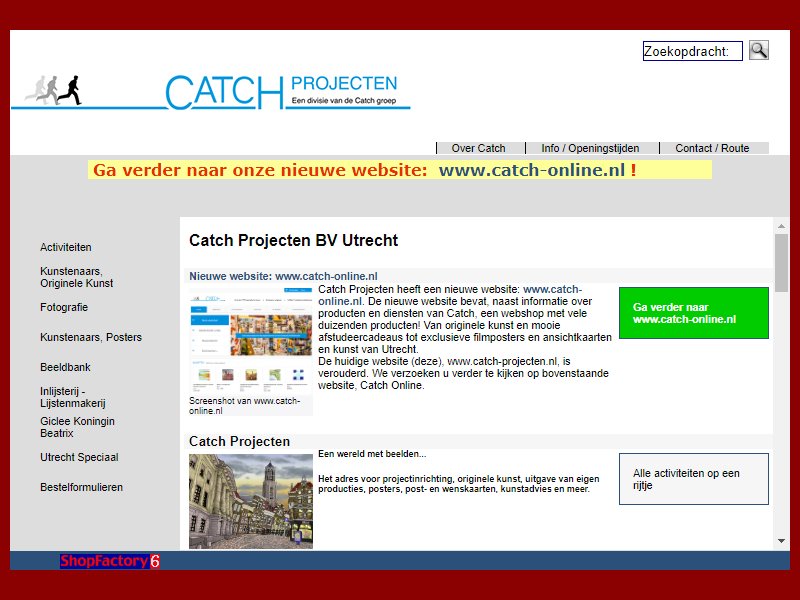800x600 pixels.
Task: Click the text Een wereld met beelden...
Action: (x=372, y=454)
